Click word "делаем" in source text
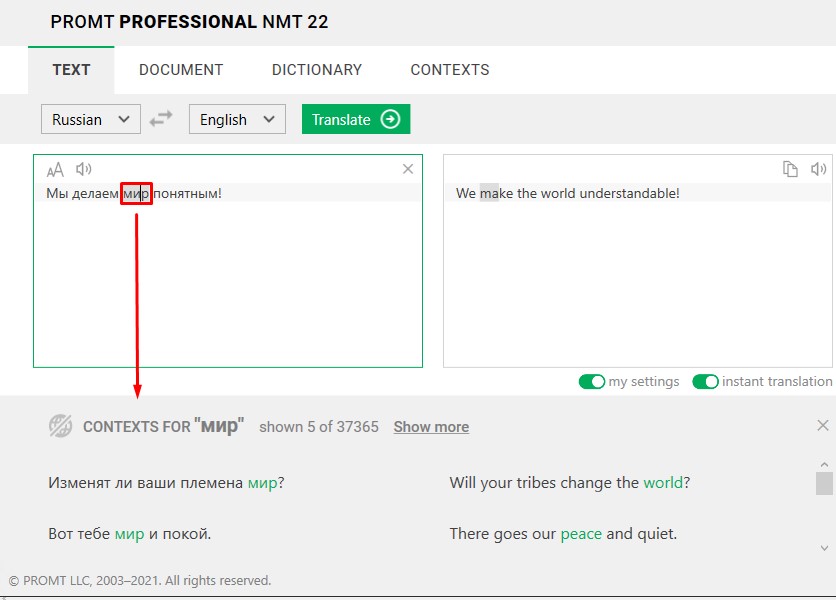 95,193
